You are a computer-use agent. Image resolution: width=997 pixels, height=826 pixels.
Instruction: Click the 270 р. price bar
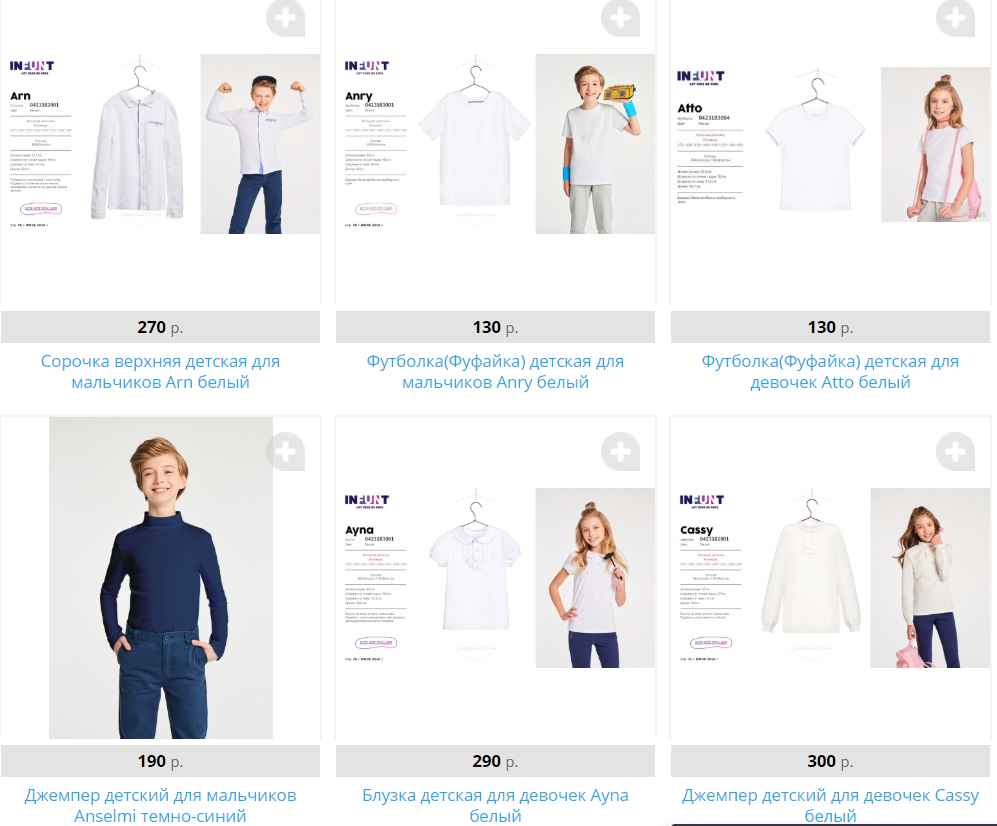(160, 327)
